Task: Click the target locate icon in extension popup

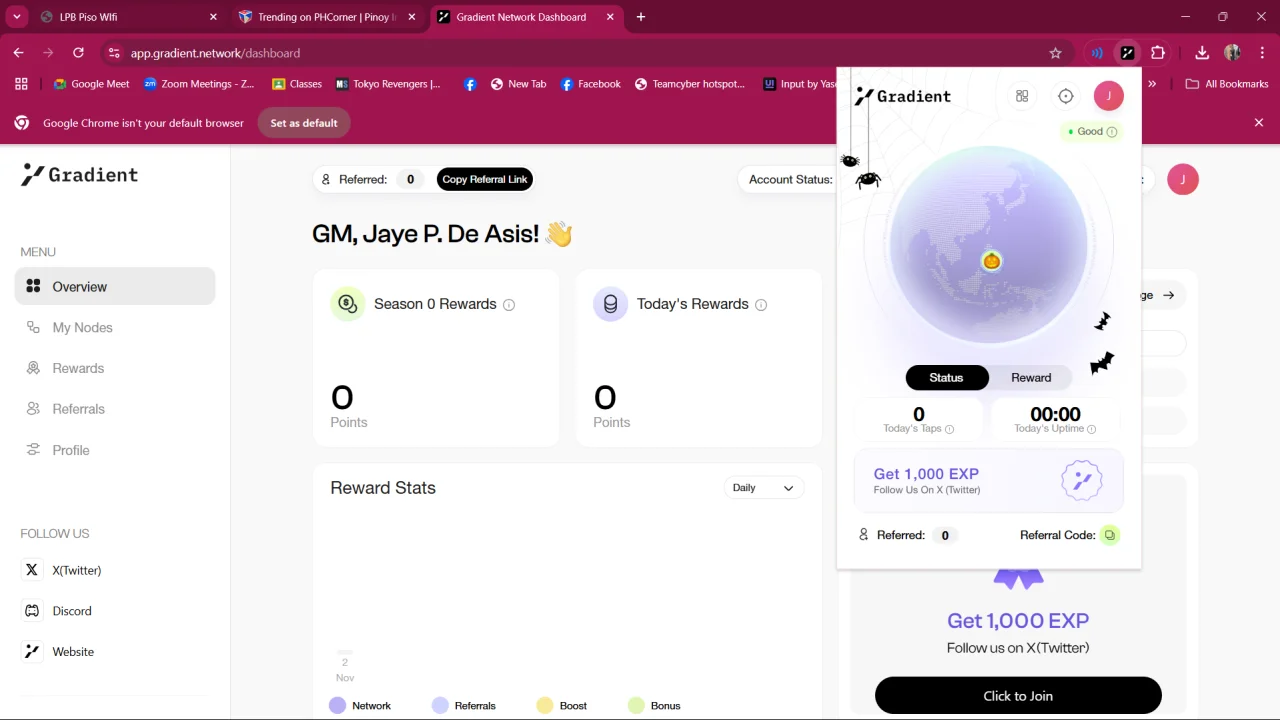Action: (1066, 96)
